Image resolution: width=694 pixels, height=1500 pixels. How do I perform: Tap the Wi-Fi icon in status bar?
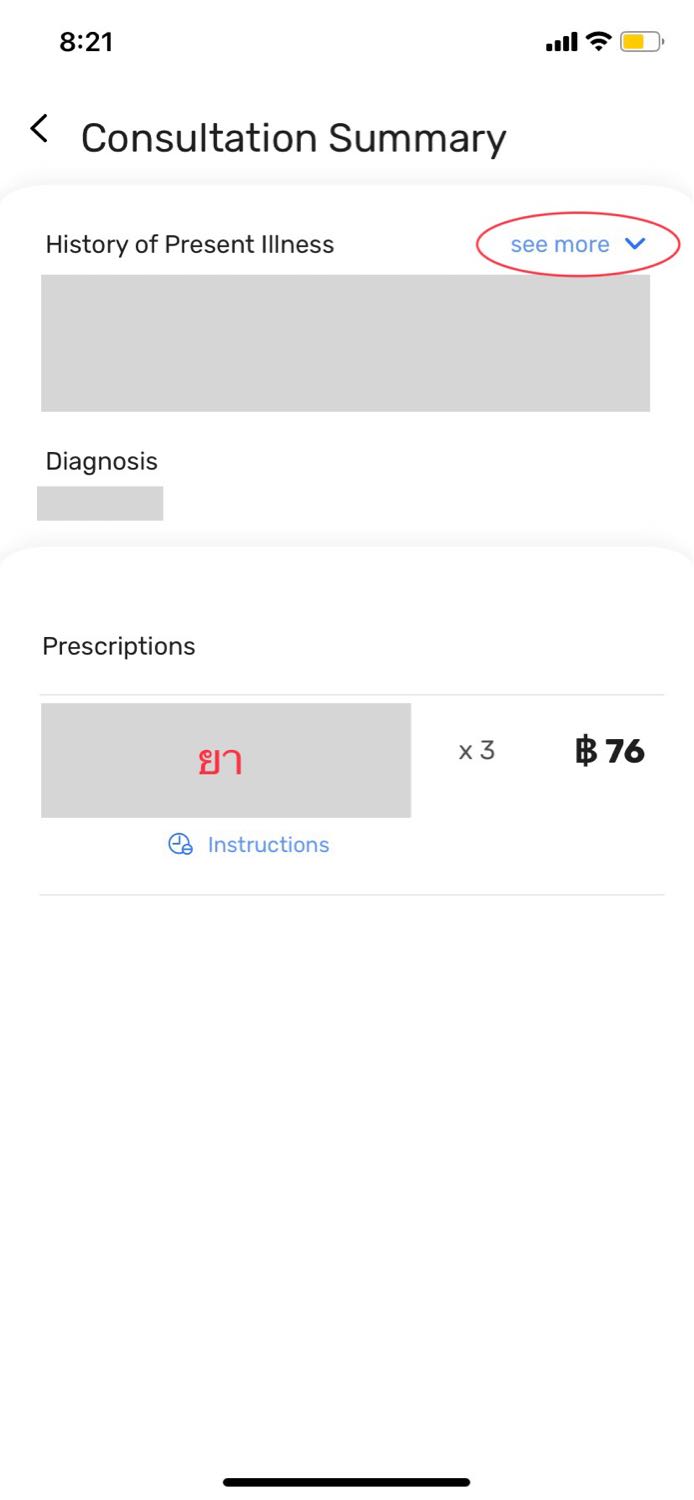tap(598, 41)
